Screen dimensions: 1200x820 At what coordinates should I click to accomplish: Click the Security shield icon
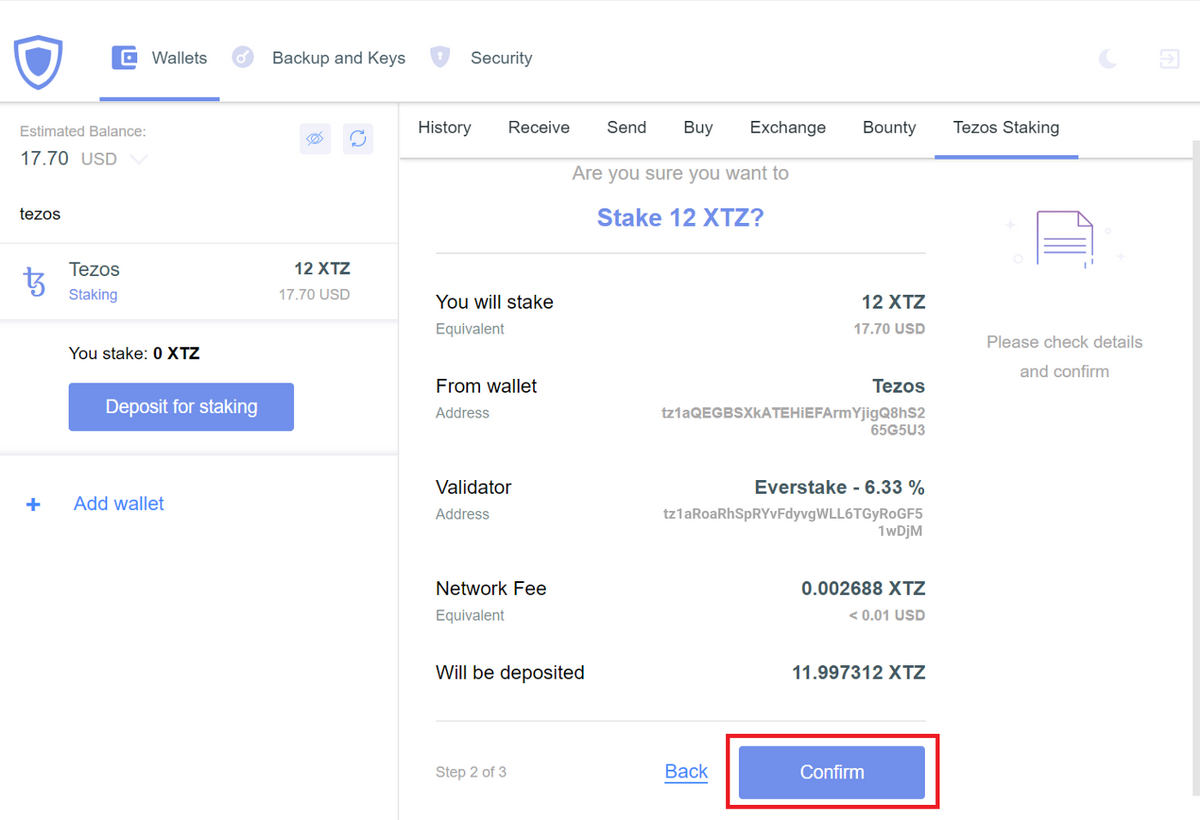[440, 57]
